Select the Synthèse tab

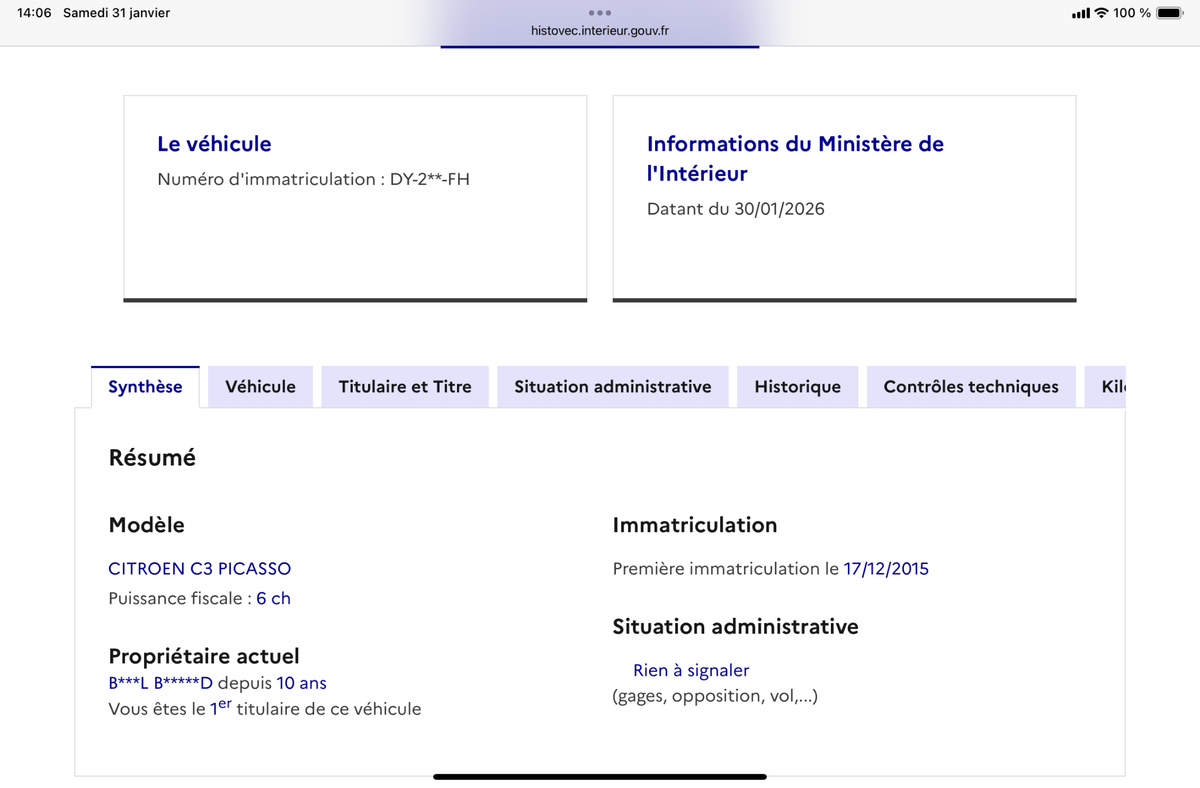tap(145, 386)
